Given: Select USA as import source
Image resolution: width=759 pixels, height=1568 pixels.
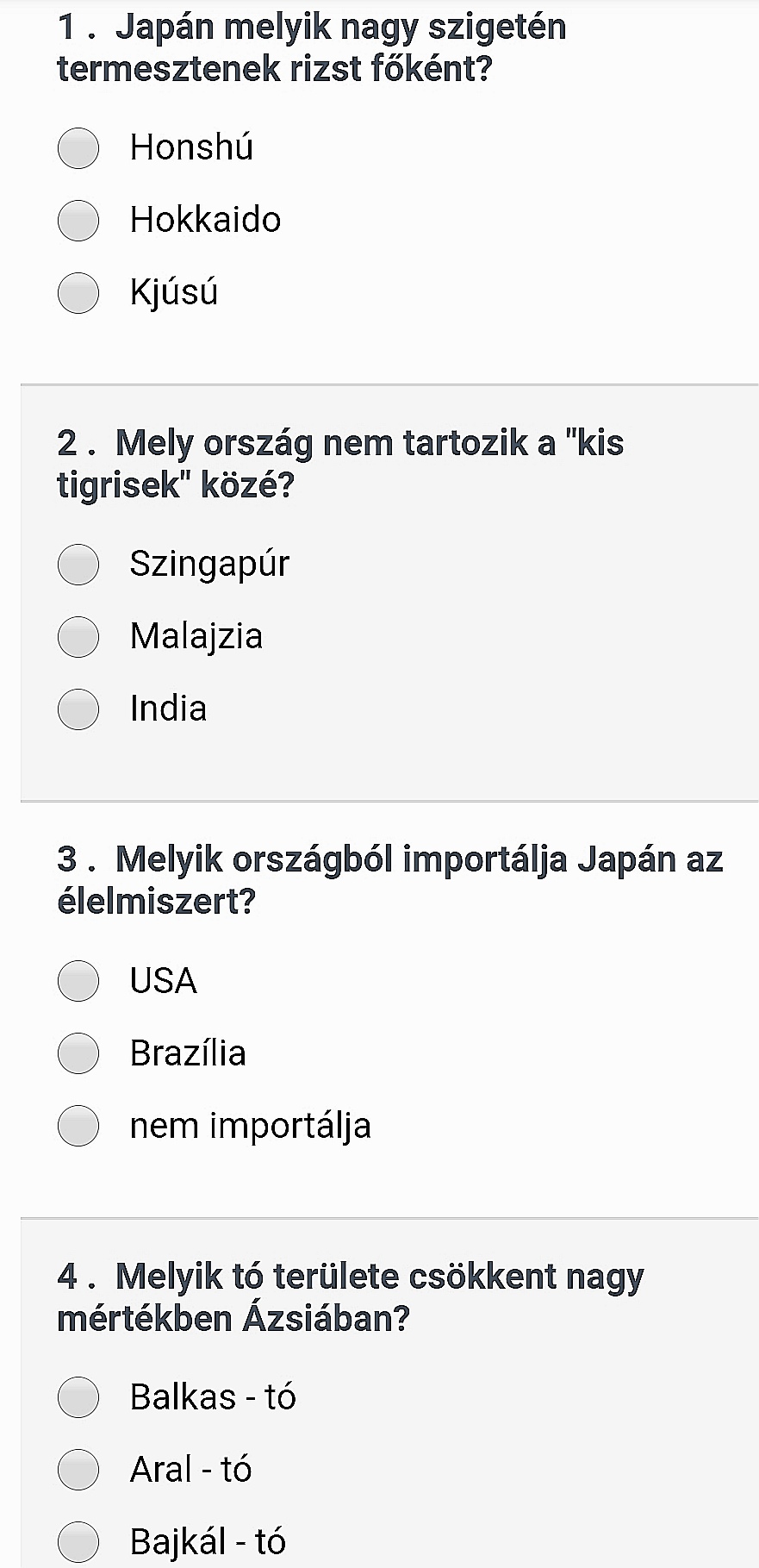Looking at the screenshot, I should (x=78, y=981).
